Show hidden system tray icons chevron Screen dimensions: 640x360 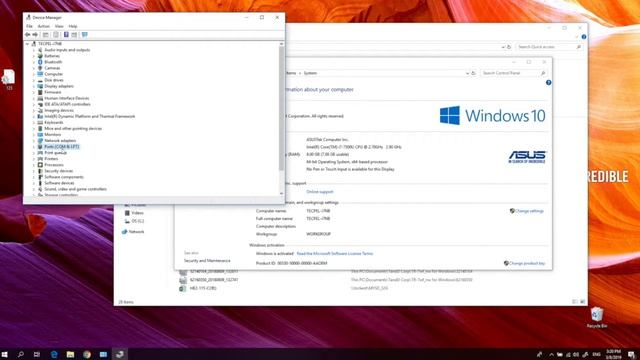click(551, 355)
